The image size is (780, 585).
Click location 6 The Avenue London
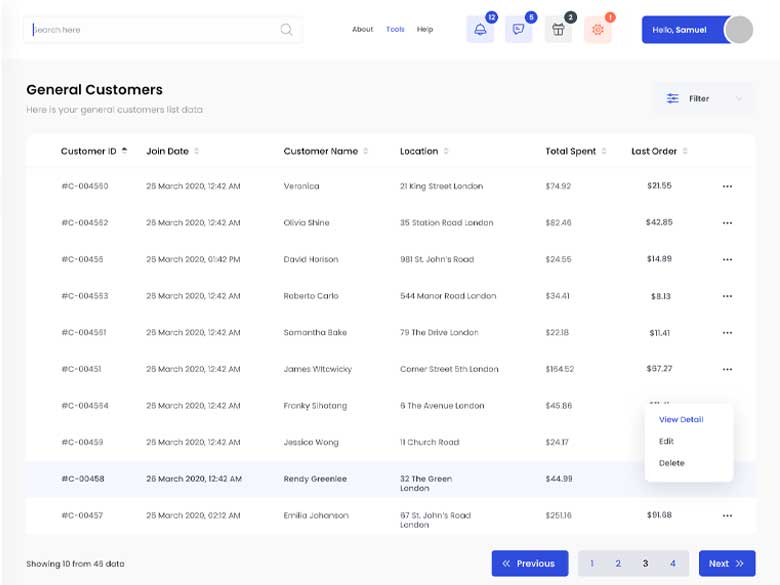442,405
